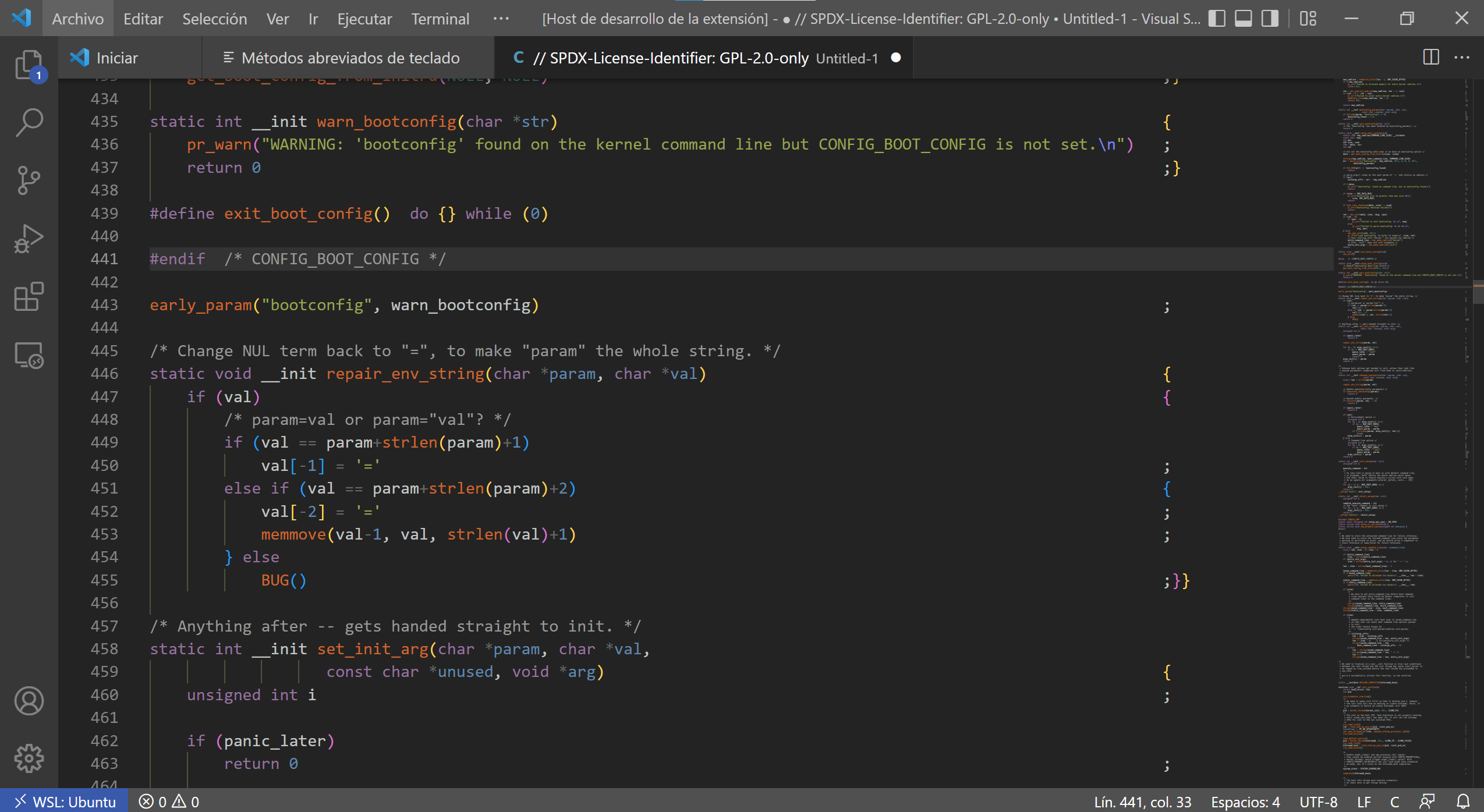Screen dimensions: 1484x812
Task: Open the Accounts menu icon
Action: [x=29, y=701]
